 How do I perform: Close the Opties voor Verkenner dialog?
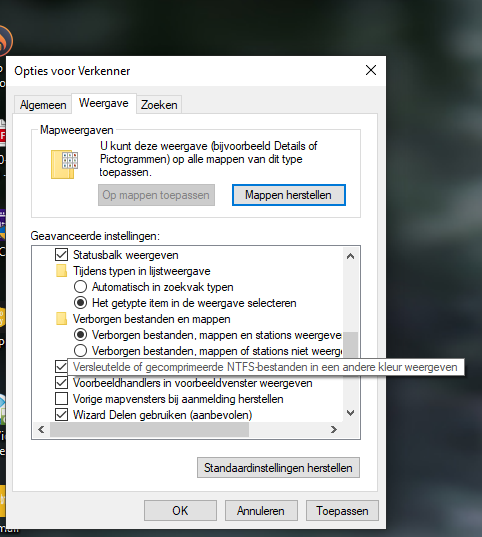click(x=371, y=70)
